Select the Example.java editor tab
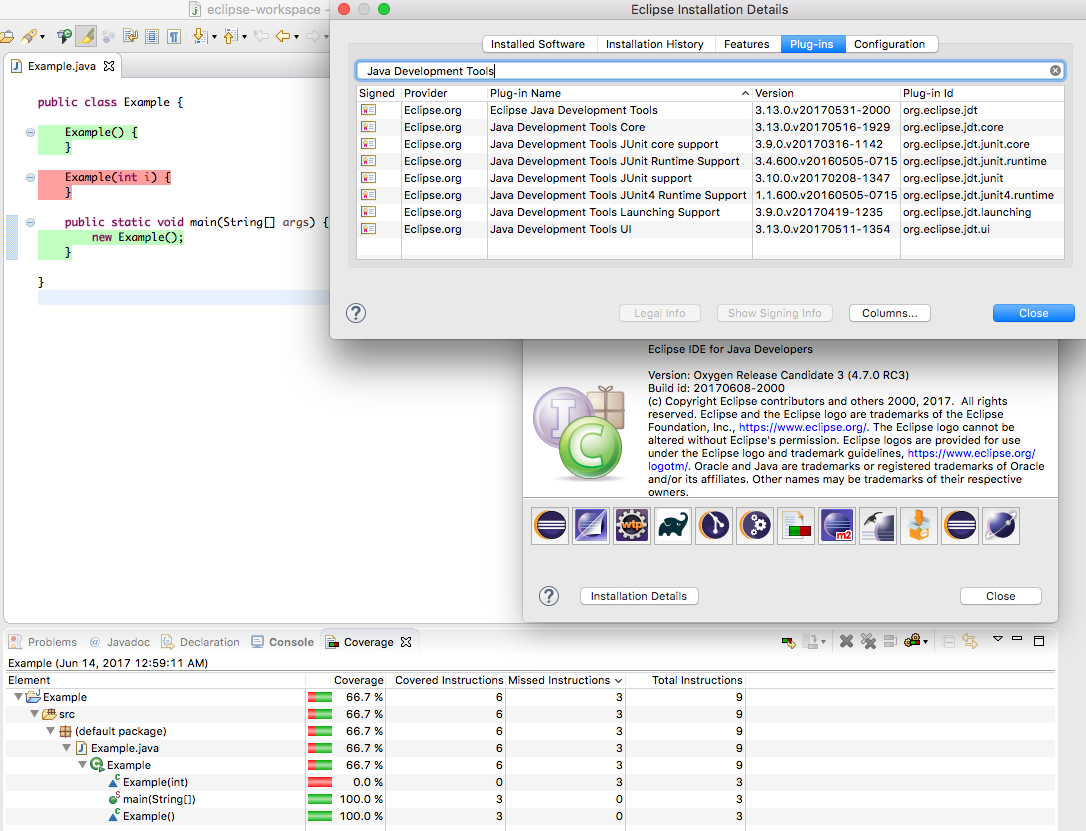The image size is (1086, 831). 62,66
